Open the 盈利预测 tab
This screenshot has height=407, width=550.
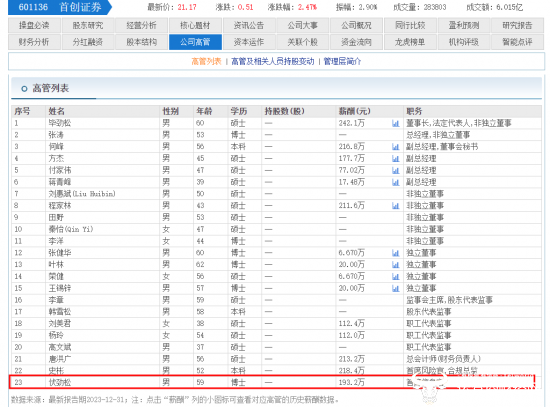point(463,25)
